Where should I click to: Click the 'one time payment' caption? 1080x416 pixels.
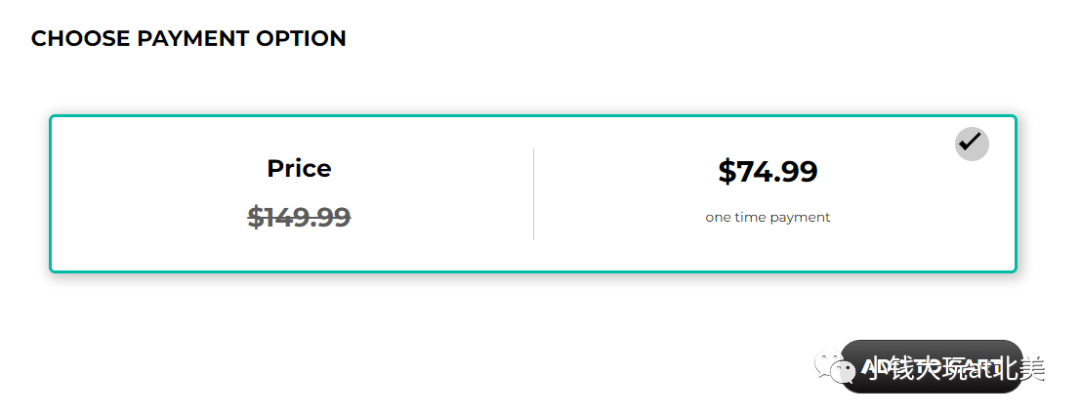coord(768,217)
